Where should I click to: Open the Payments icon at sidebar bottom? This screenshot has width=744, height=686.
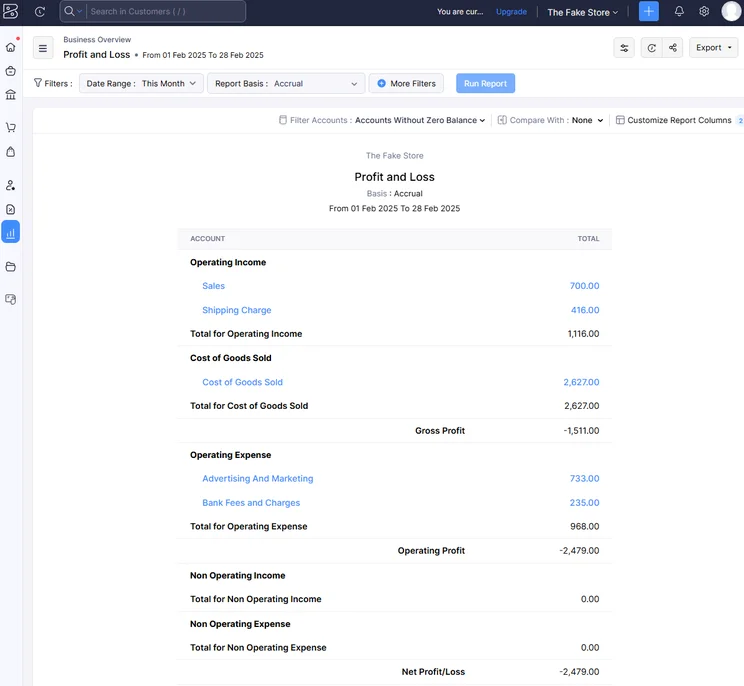click(10, 299)
